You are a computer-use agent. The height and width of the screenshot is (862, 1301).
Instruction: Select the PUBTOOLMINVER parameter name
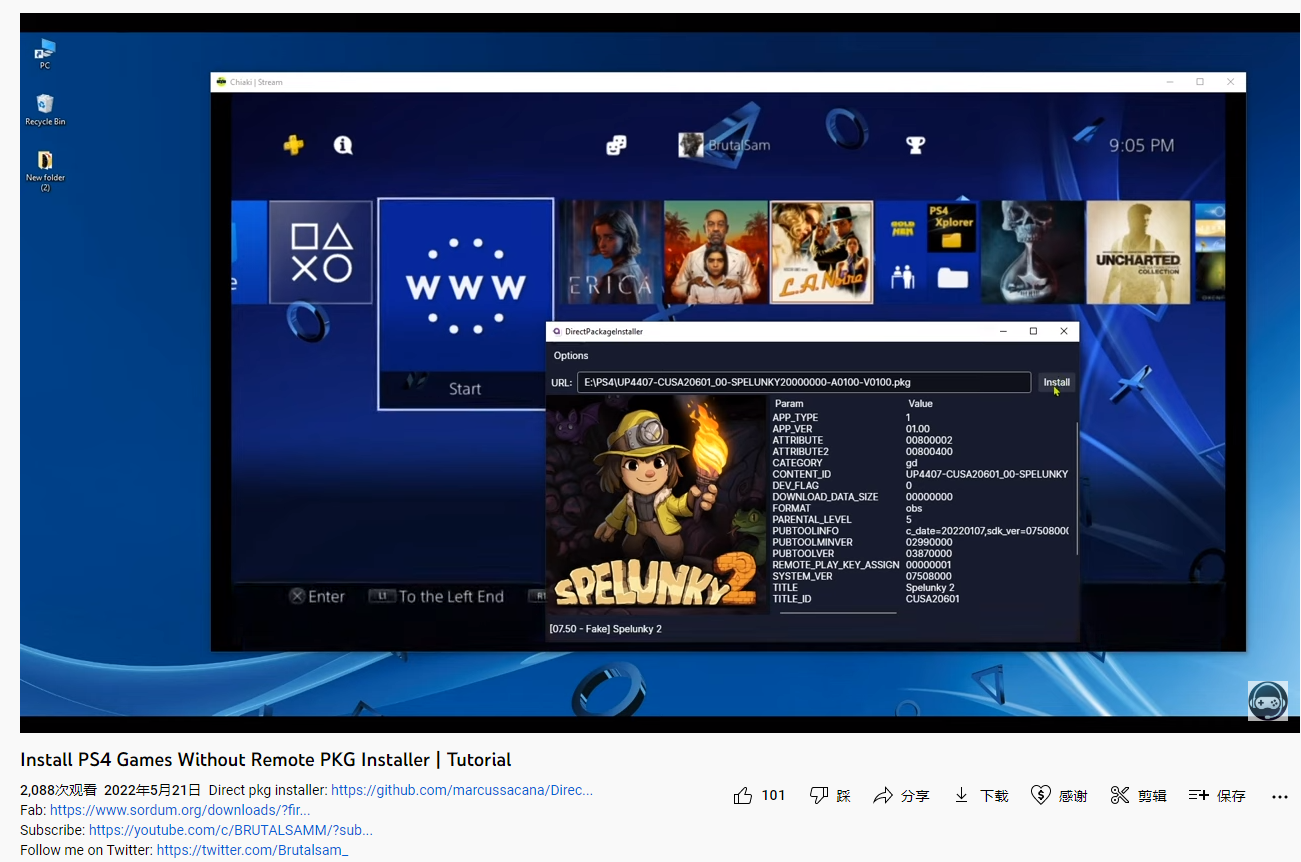coord(812,542)
